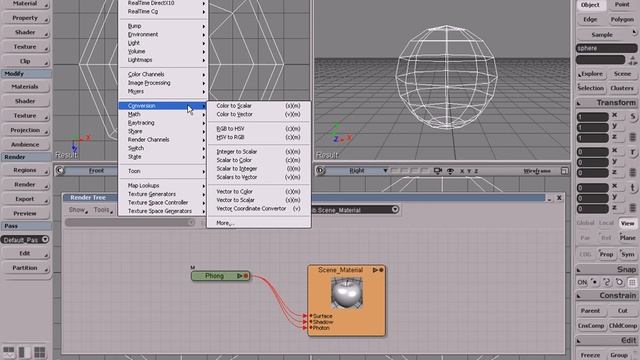Screen dimensions: 640x360
Task: Click the C letter icon of Front viewport
Action: pos(60,170)
